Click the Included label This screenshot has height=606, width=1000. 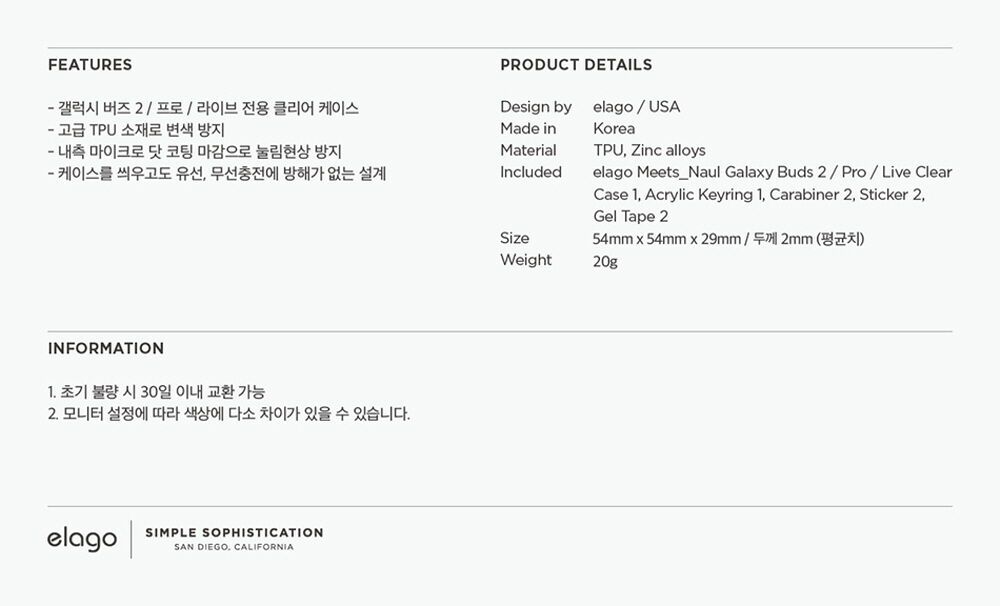pyautogui.click(x=531, y=172)
